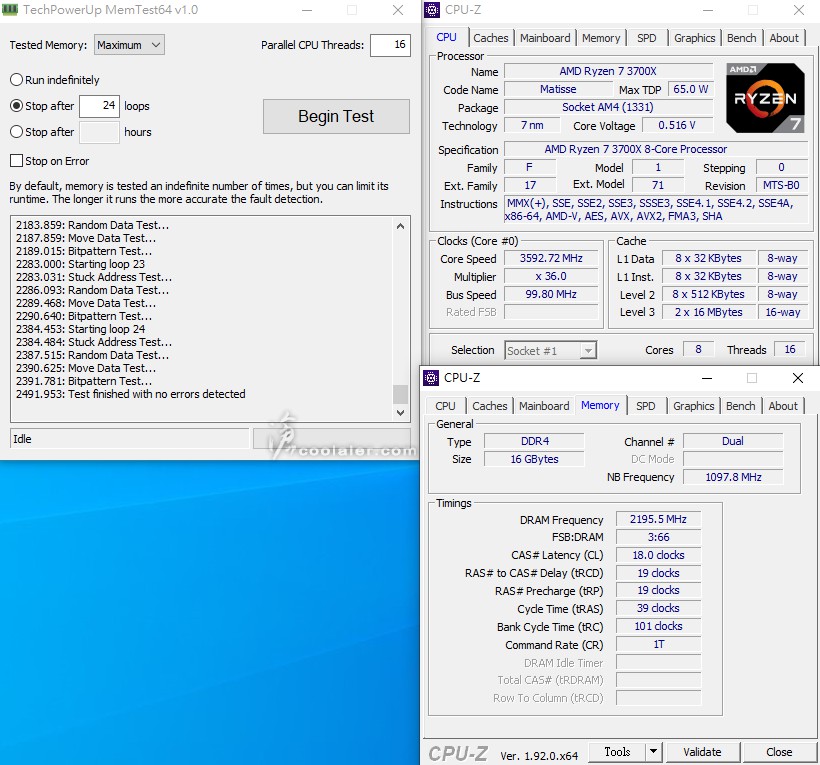The image size is (820, 765).
Task: Open Memory tab in top CPU-Z window
Action: pyautogui.click(x=601, y=38)
